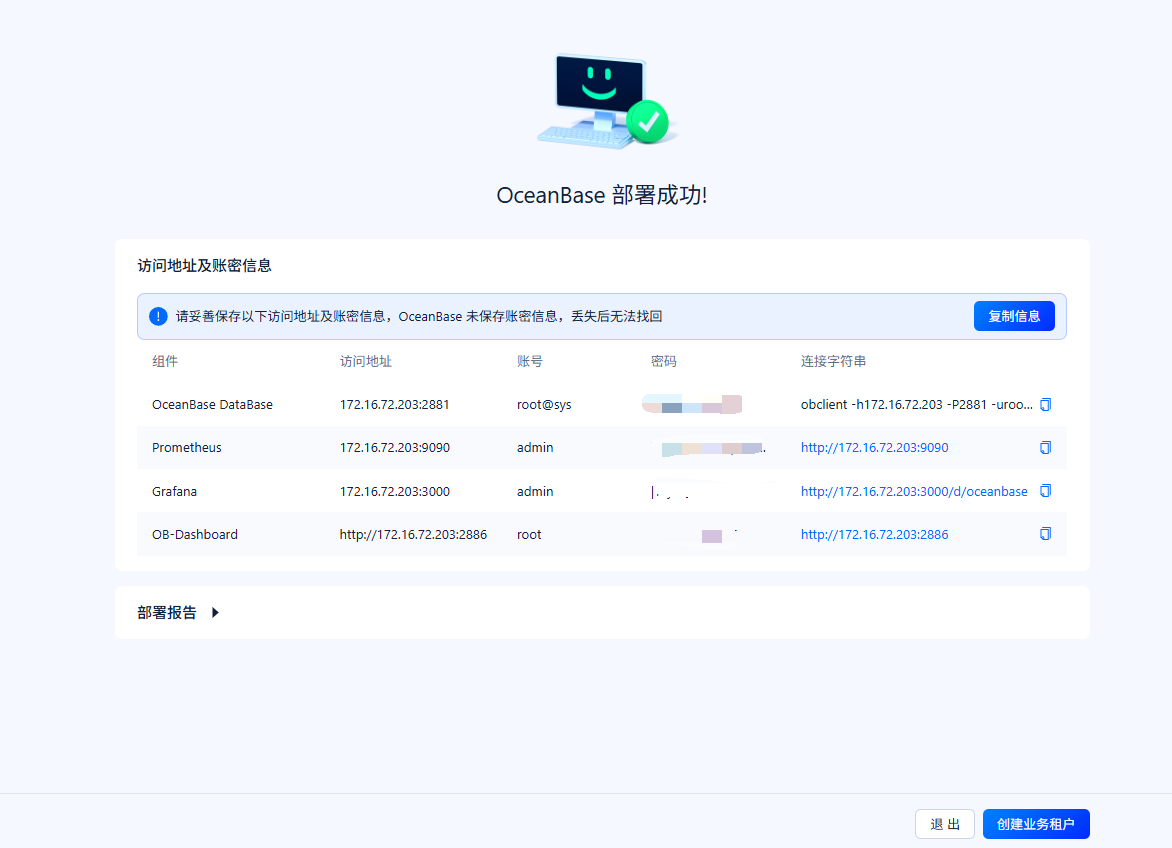Viewport: 1172px width, 848px height.
Task: Click the Grafana admin account cell
Action: point(535,491)
